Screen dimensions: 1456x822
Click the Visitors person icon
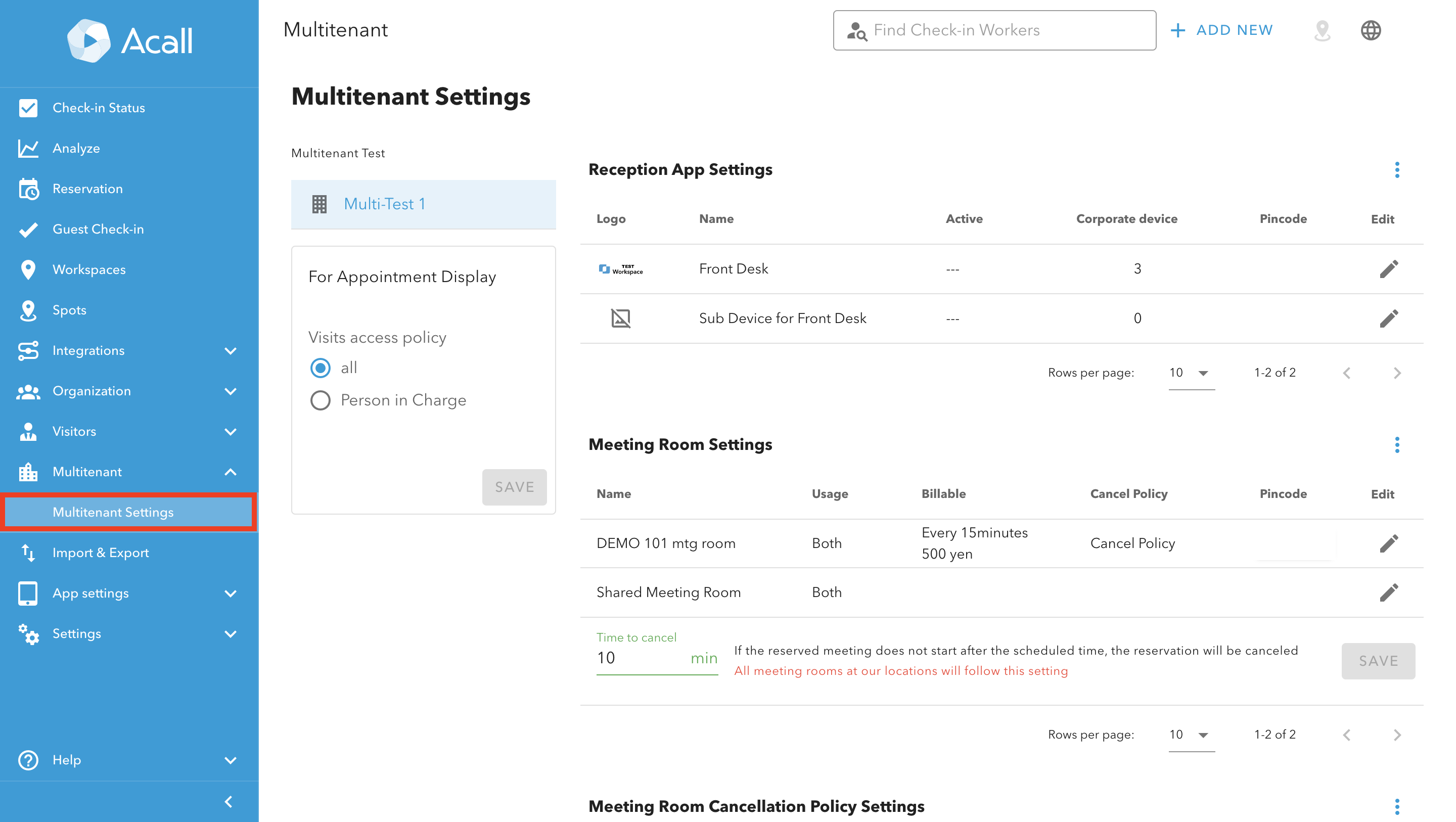point(28,431)
